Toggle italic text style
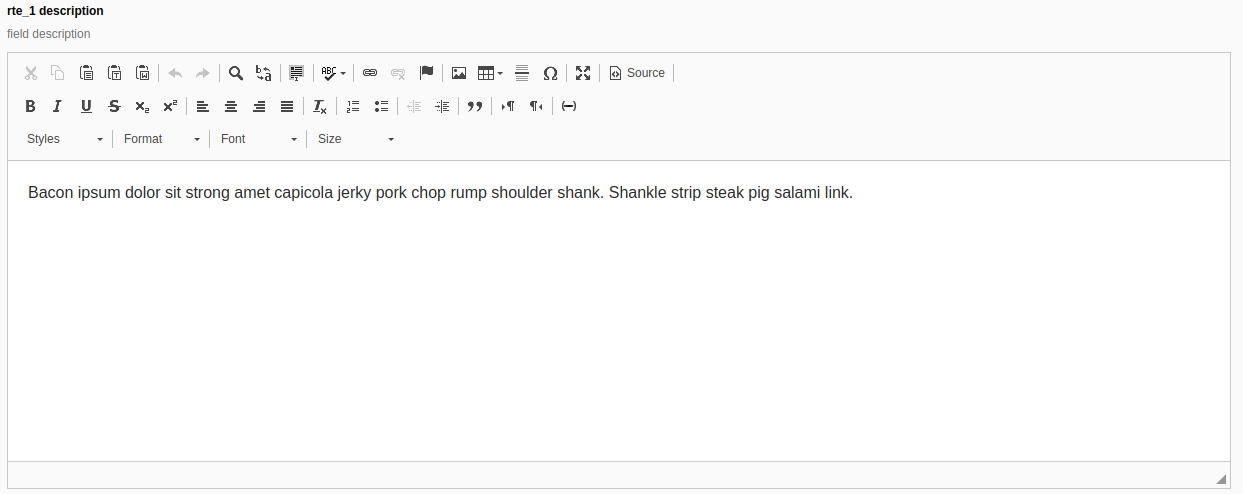 tap(58, 106)
